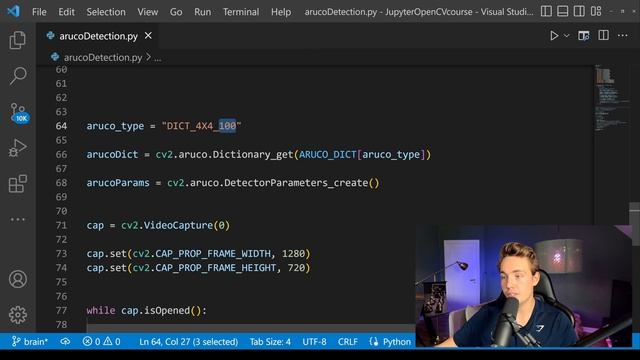640x360 pixels.
Task: Click the VS Code logo icon
Action: [13, 11]
